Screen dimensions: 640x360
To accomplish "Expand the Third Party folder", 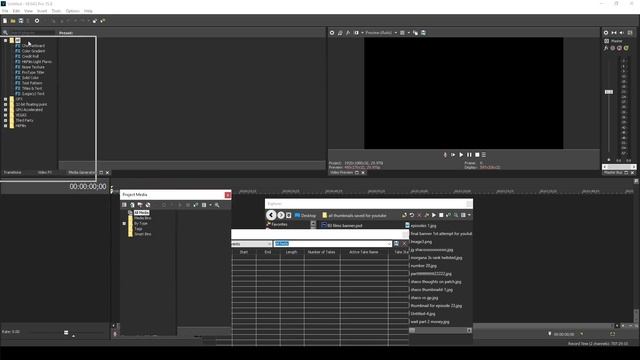I will pyautogui.click(x=6, y=120).
